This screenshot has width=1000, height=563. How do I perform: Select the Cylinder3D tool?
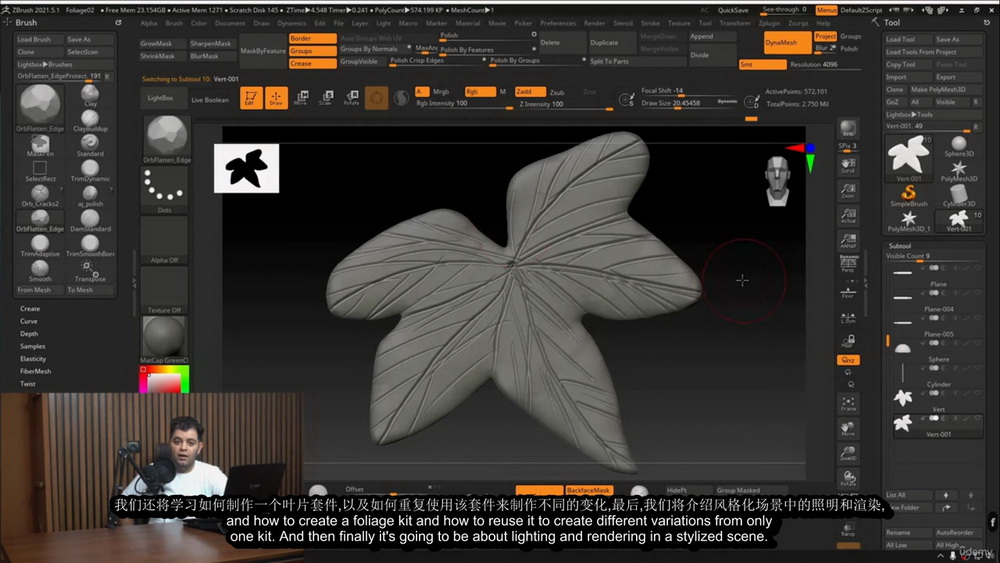tap(959, 195)
